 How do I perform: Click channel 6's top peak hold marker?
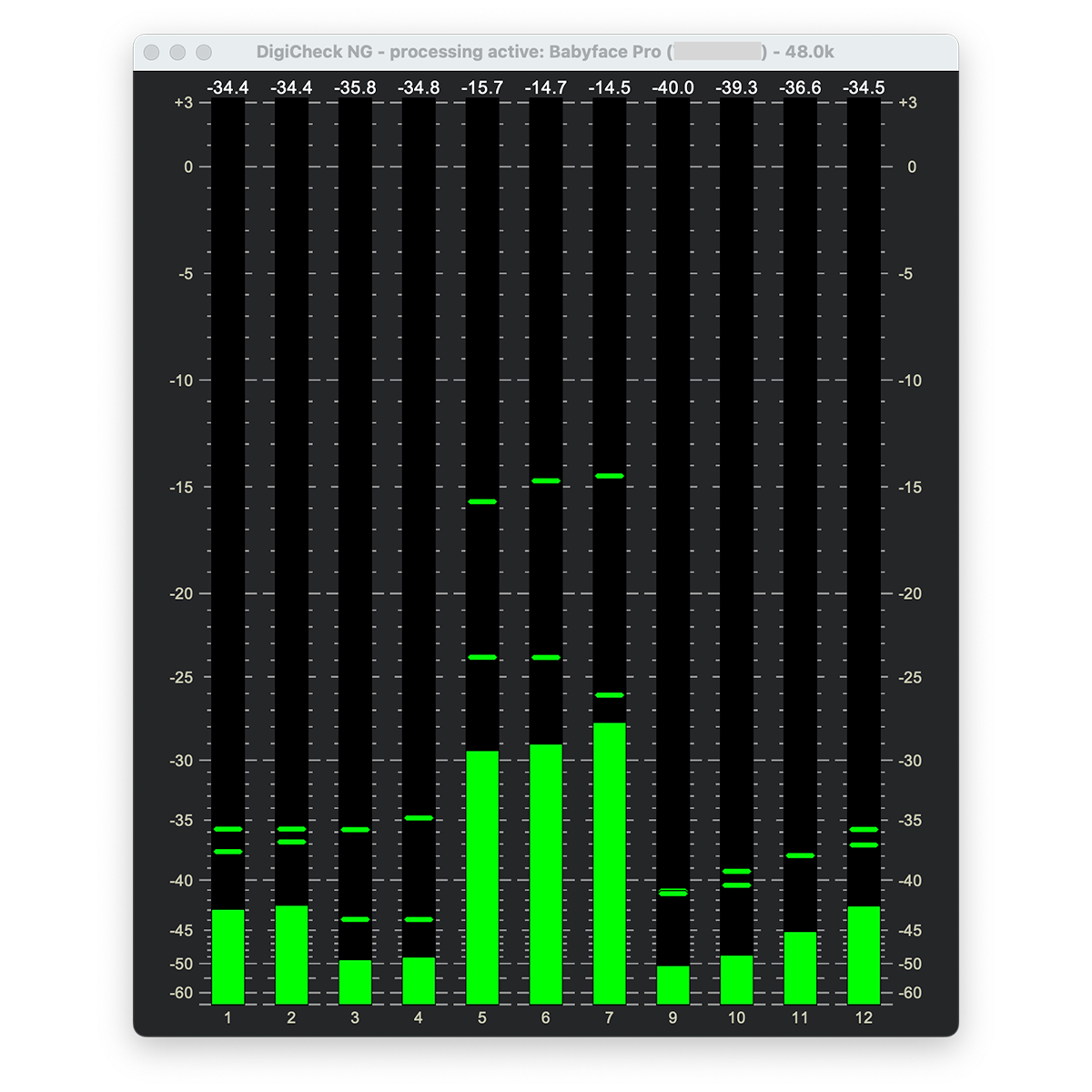(x=546, y=480)
